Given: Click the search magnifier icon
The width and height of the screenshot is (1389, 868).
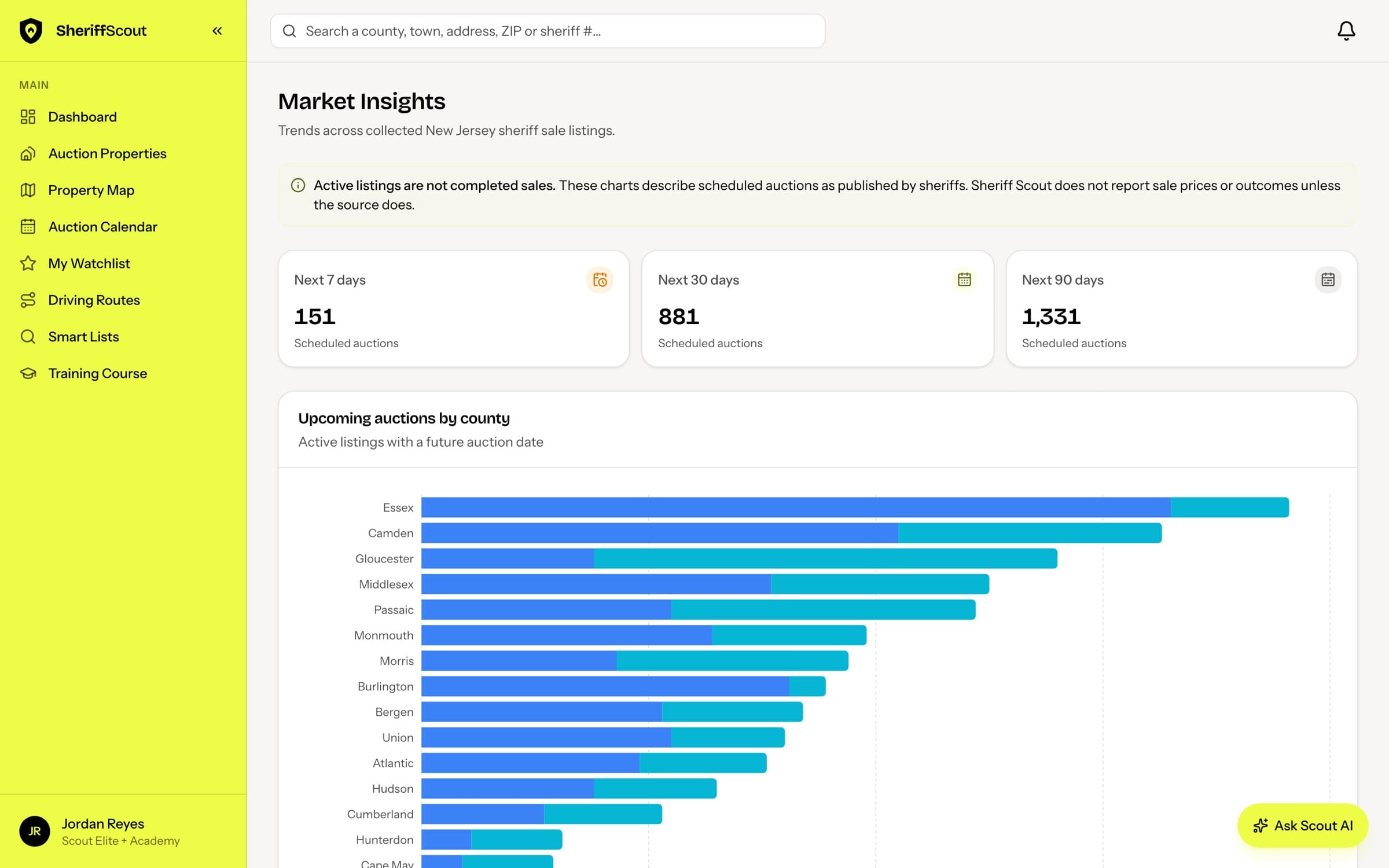Looking at the screenshot, I should (x=289, y=31).
